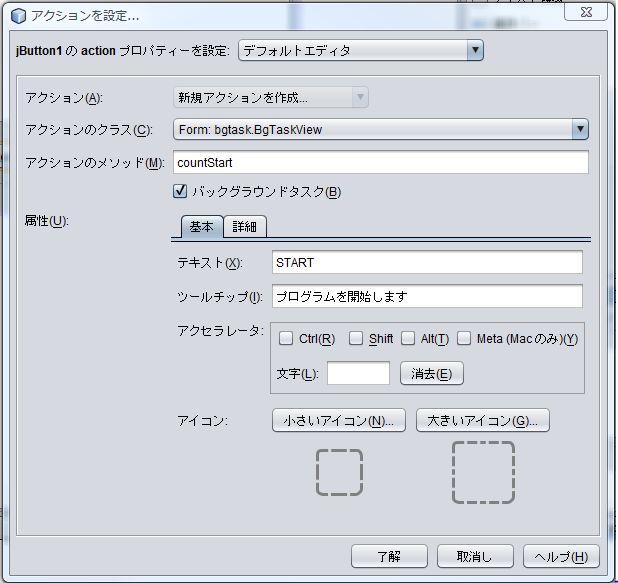The image size is (618, 583).
Task: Enable the Shift accelerator checkbox
Action: (356, 339)
